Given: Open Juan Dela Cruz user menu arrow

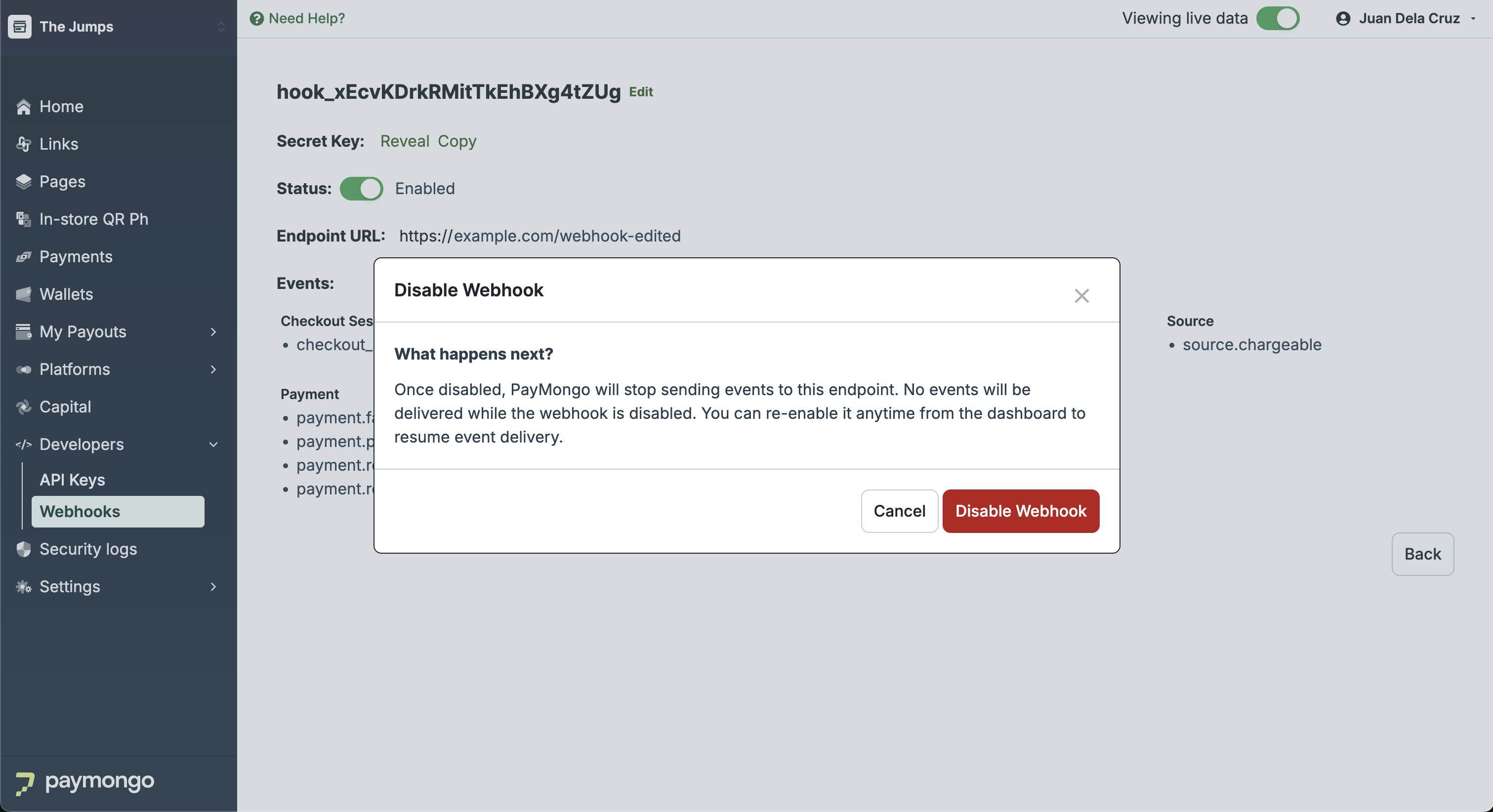Looking at the screenshot, I should pos(1473,19).
